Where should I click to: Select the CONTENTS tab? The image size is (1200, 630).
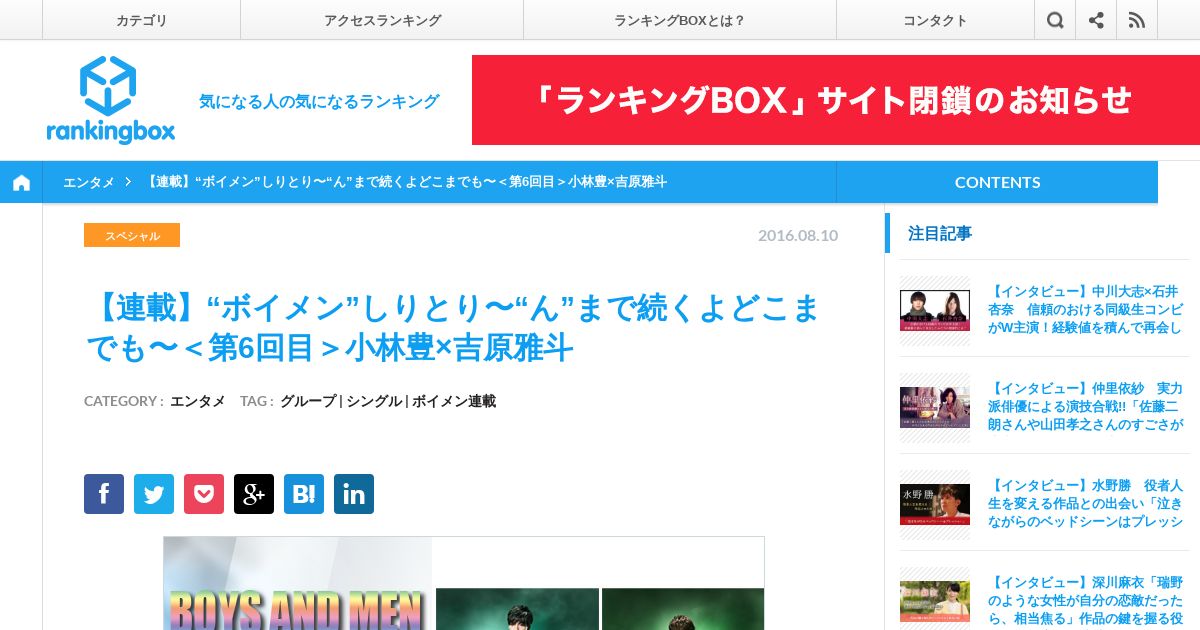(997, 182)
